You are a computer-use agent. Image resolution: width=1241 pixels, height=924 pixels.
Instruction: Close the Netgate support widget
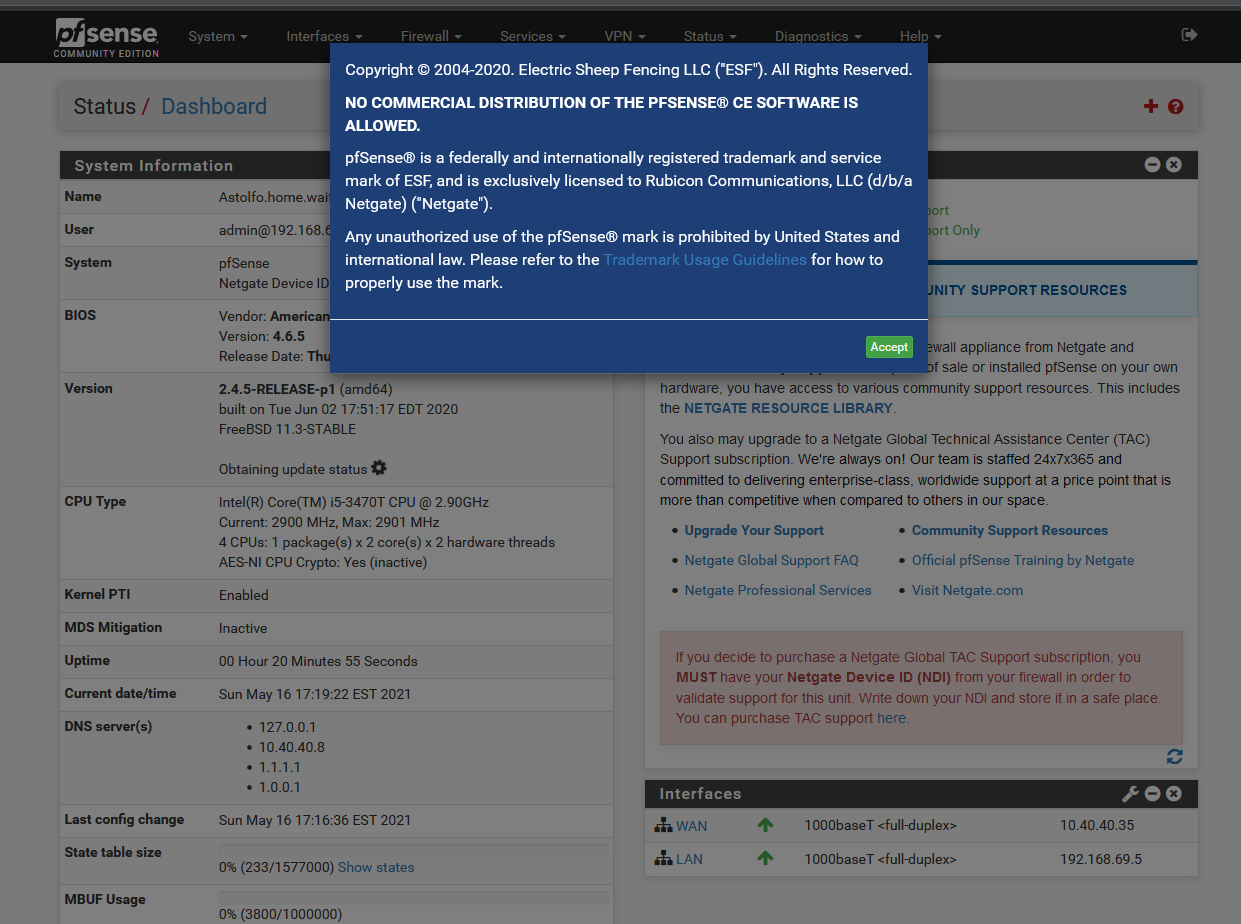click(1174, 165)
